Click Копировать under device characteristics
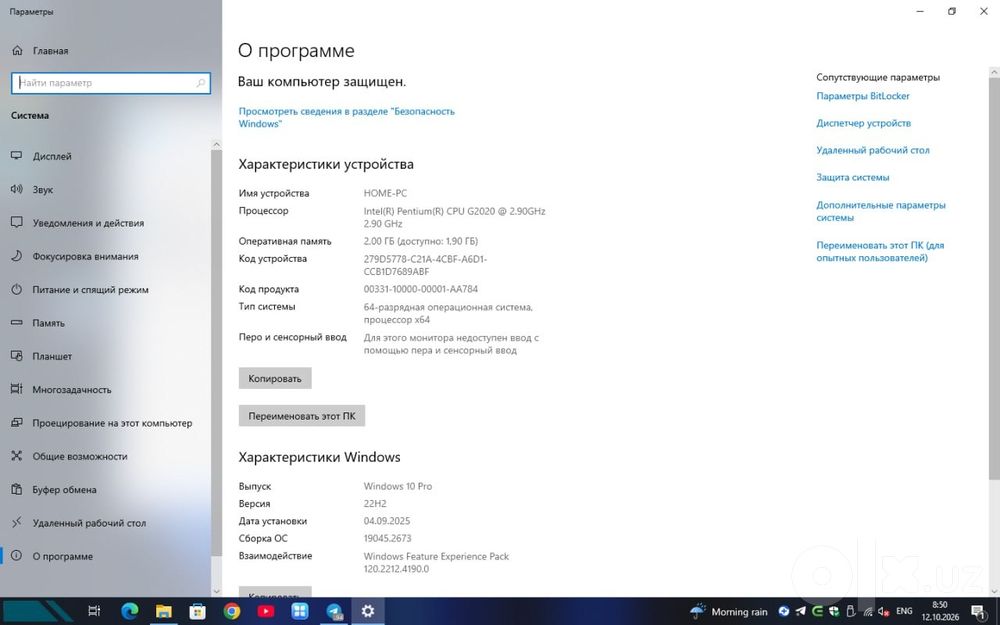Screen dimensions: 1000x625 [275, 378]
